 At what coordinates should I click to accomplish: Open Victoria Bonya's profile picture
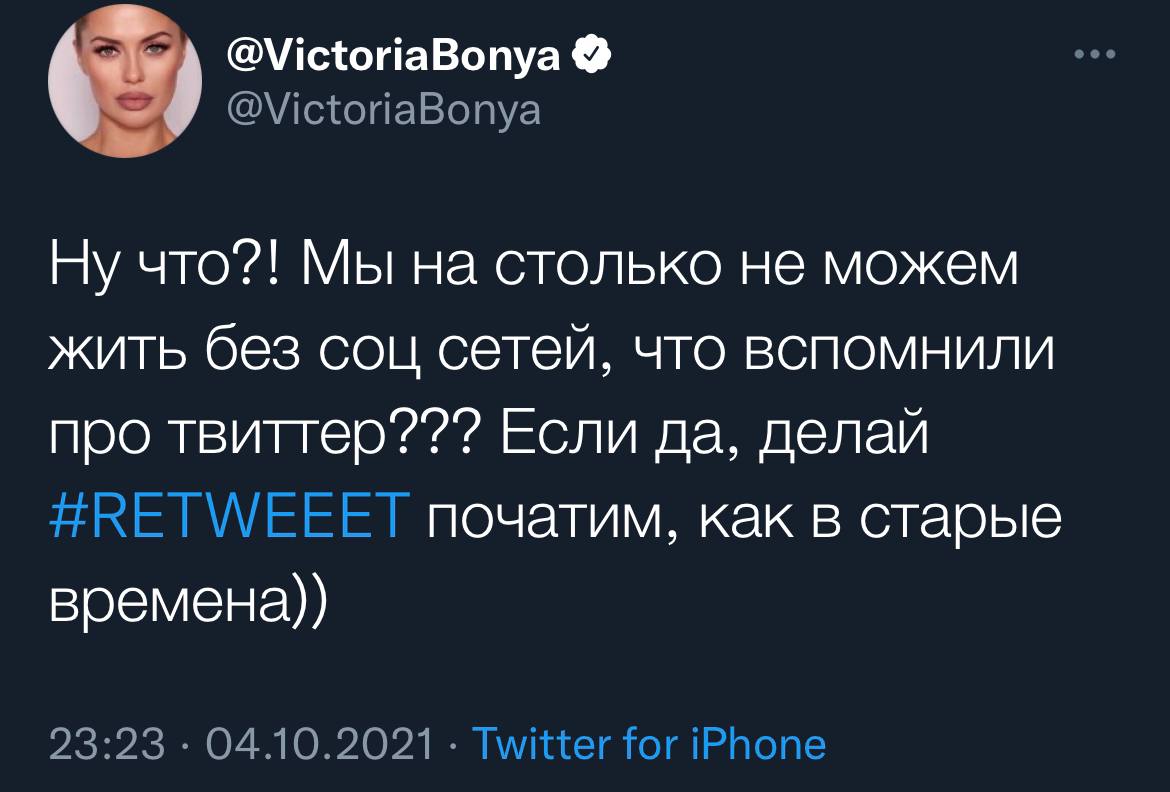(x=127, y=88)
